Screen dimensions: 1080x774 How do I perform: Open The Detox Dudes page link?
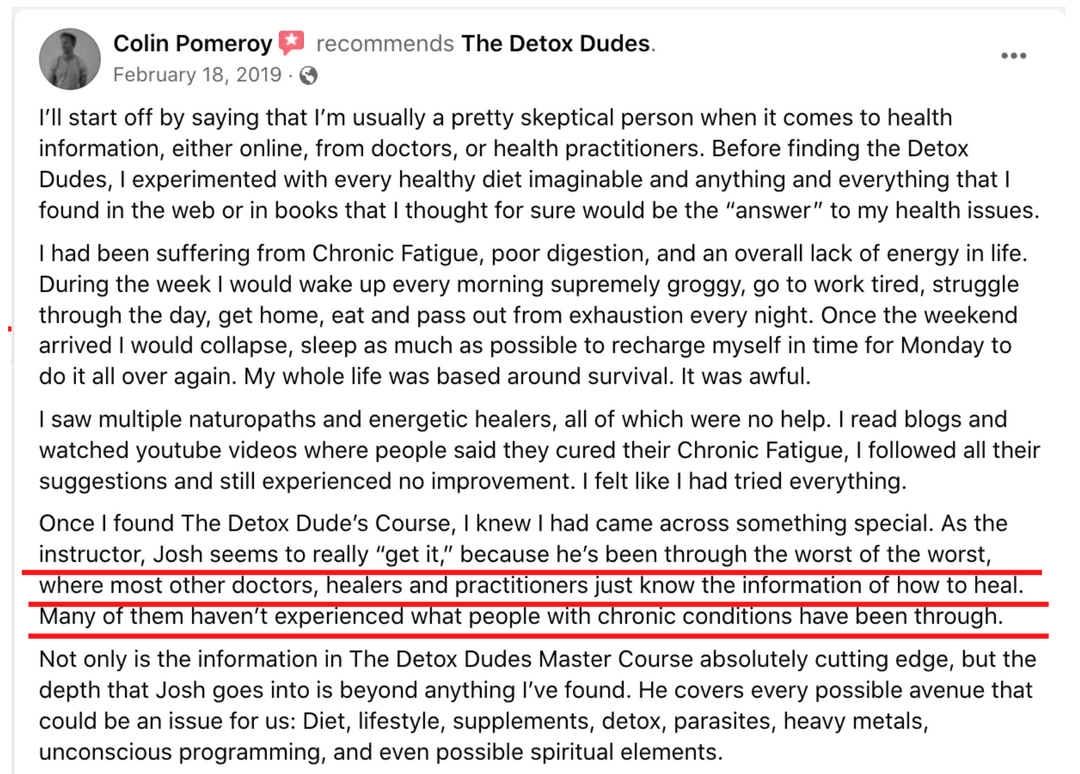[x=556, y=43]
